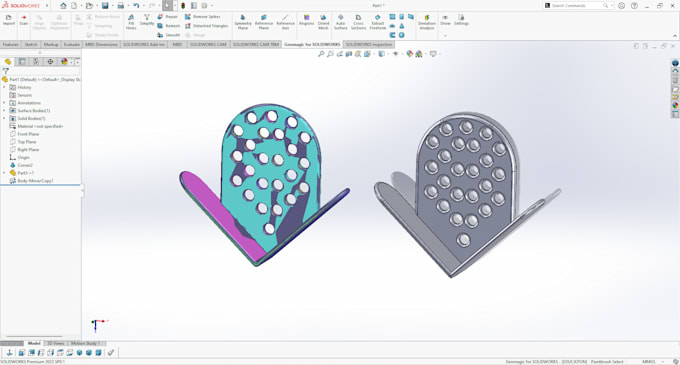
Task: Switch to ConfigurationManager panel tab
Action: click(36, 62)
